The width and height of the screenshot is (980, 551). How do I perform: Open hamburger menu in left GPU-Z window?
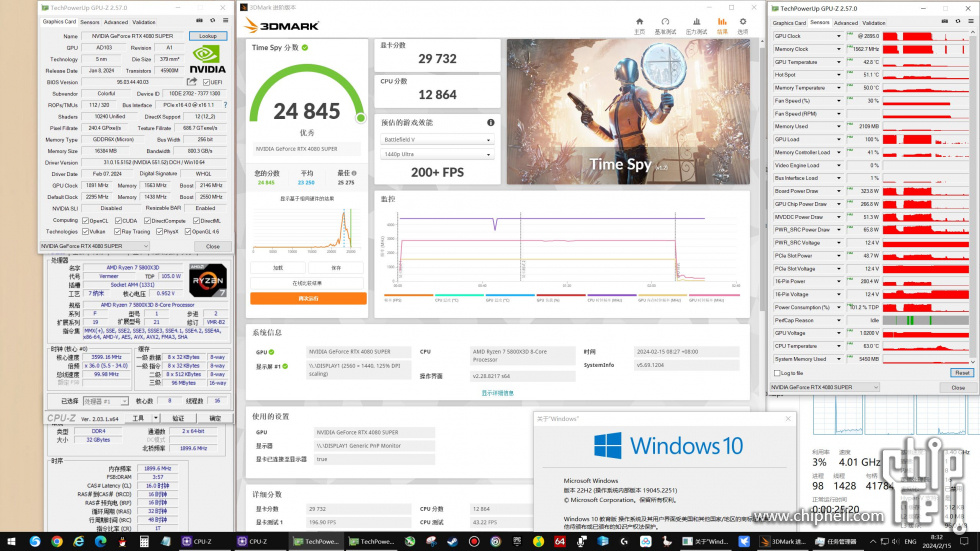tap(226, 21)
